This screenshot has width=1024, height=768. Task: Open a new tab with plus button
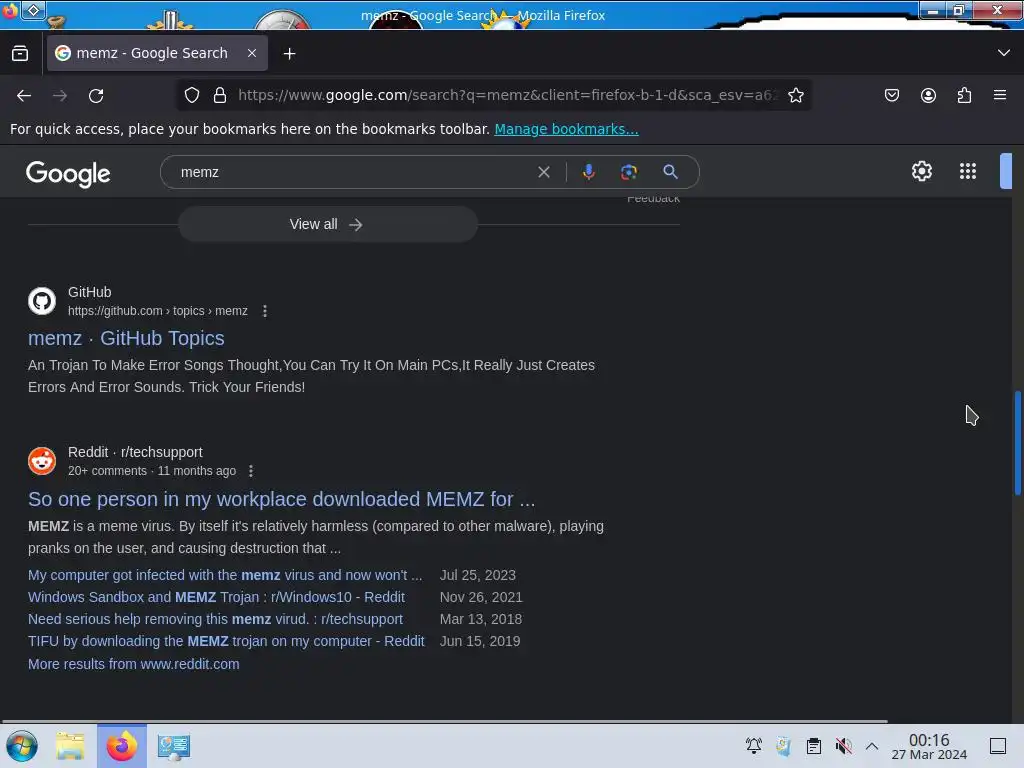tap(289, 54)
